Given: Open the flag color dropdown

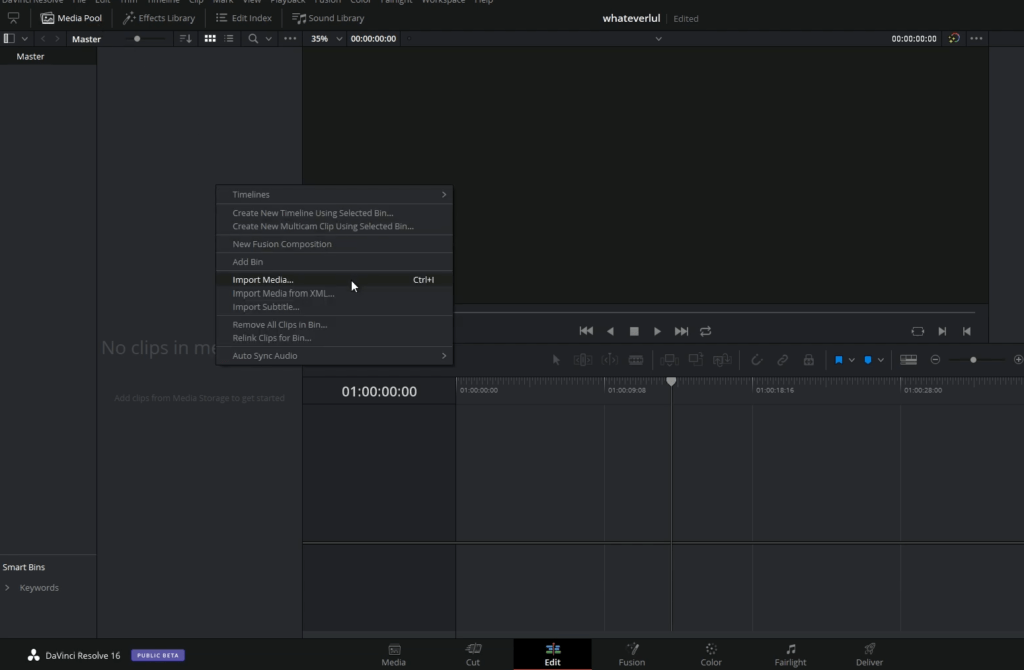Looking at the screenshot, I should pos(852,360).
